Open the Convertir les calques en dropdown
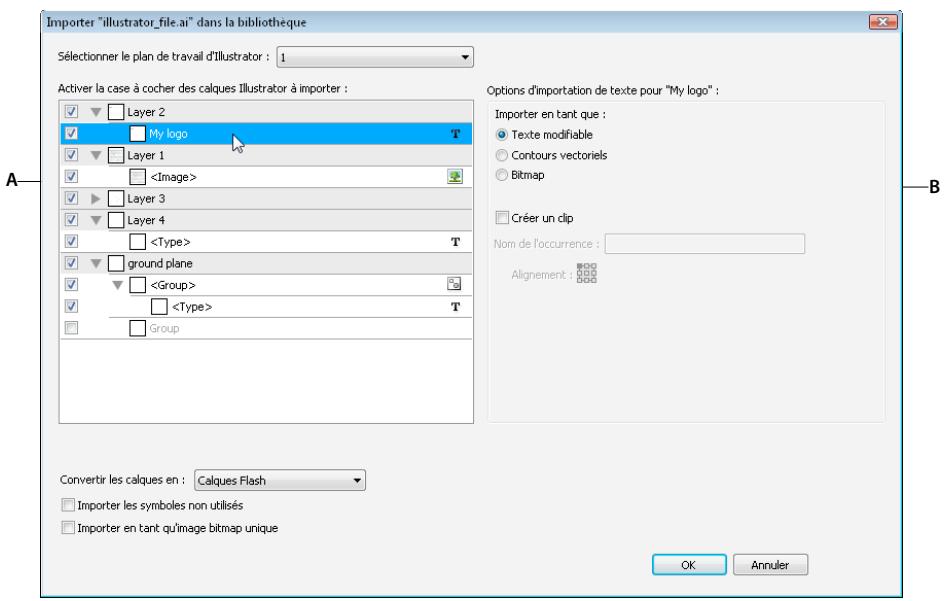The image size is (945, 601). [x=280, y=481]
